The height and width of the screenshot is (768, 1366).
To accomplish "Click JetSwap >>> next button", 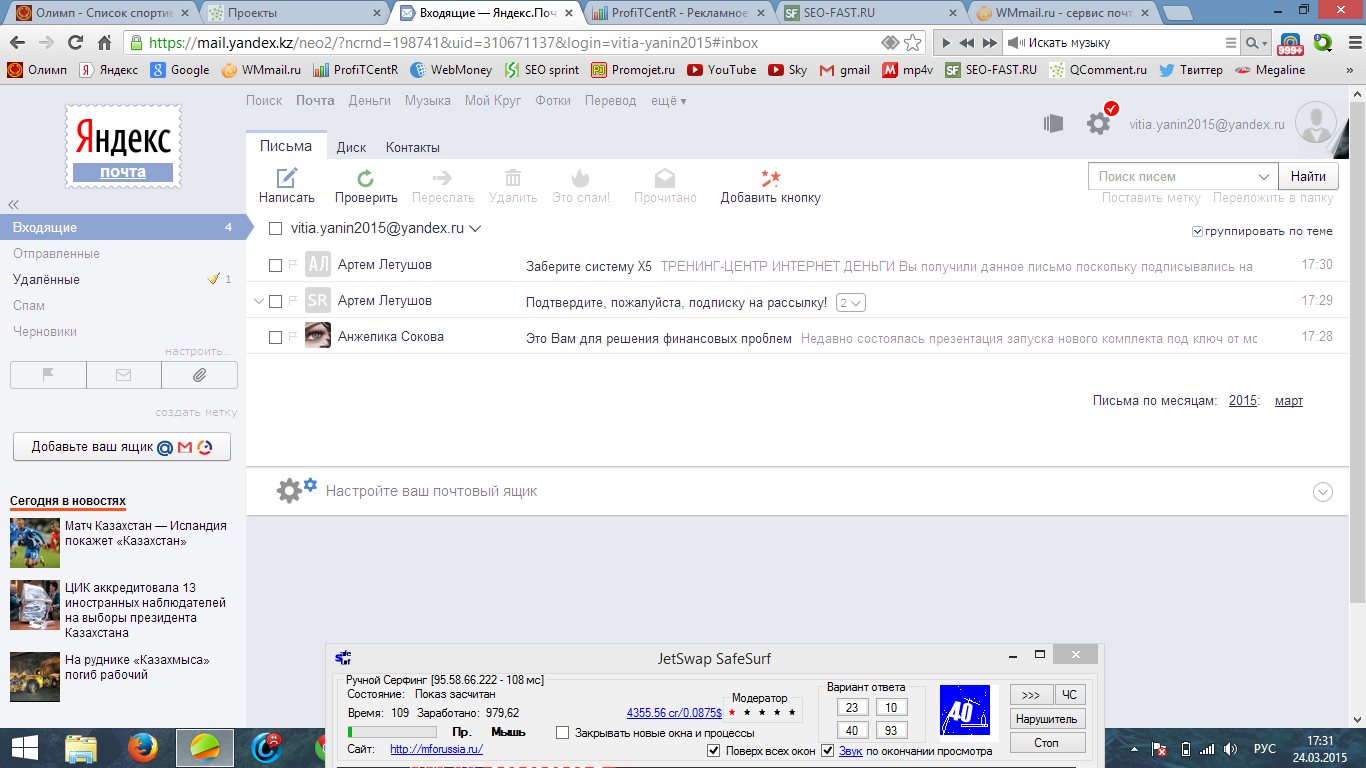I will tap(1031, 695).
